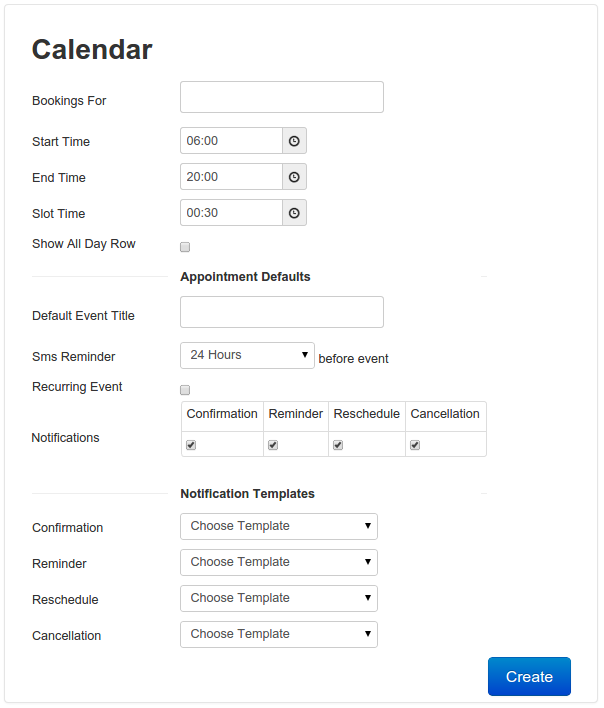
Task: Uncheck the Reschedule notification checkbox
Action: point(338,445)
